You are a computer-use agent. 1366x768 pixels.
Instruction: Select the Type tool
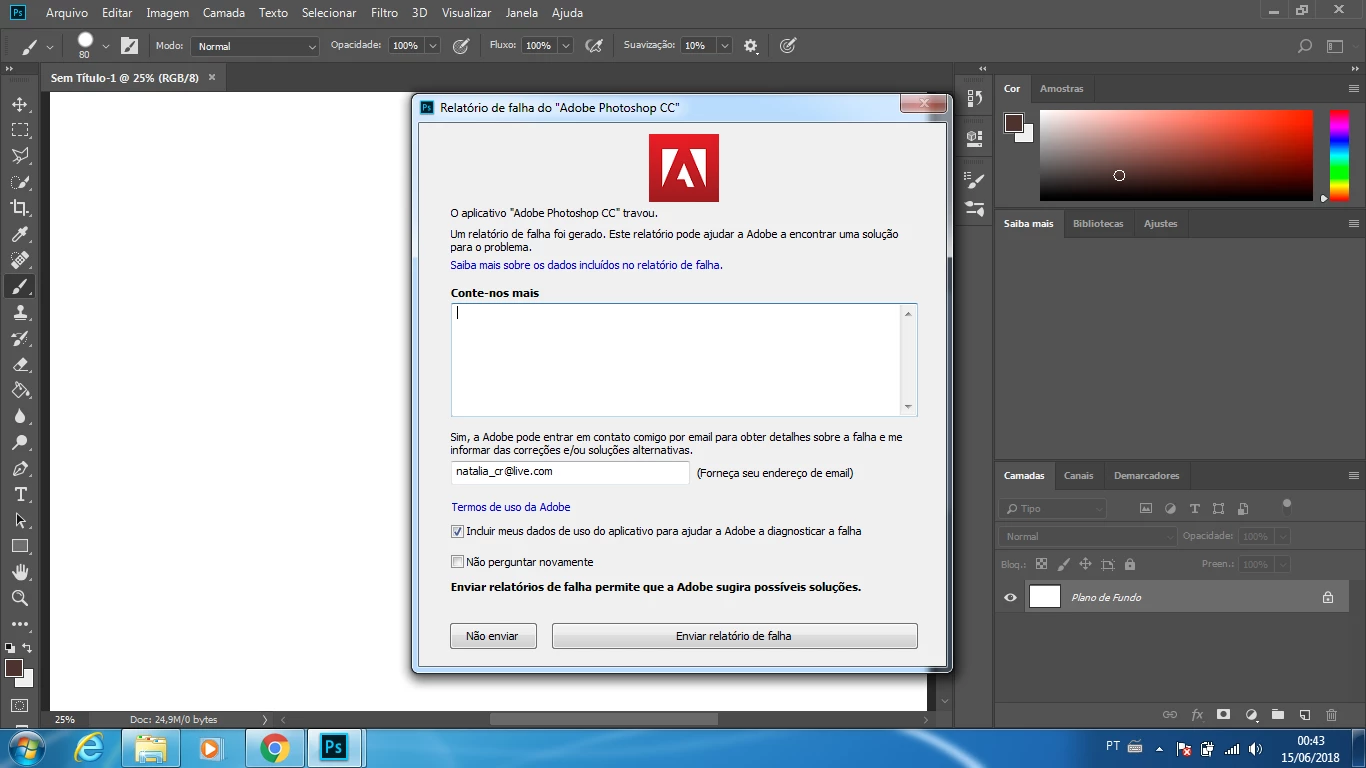coord(19,494)
